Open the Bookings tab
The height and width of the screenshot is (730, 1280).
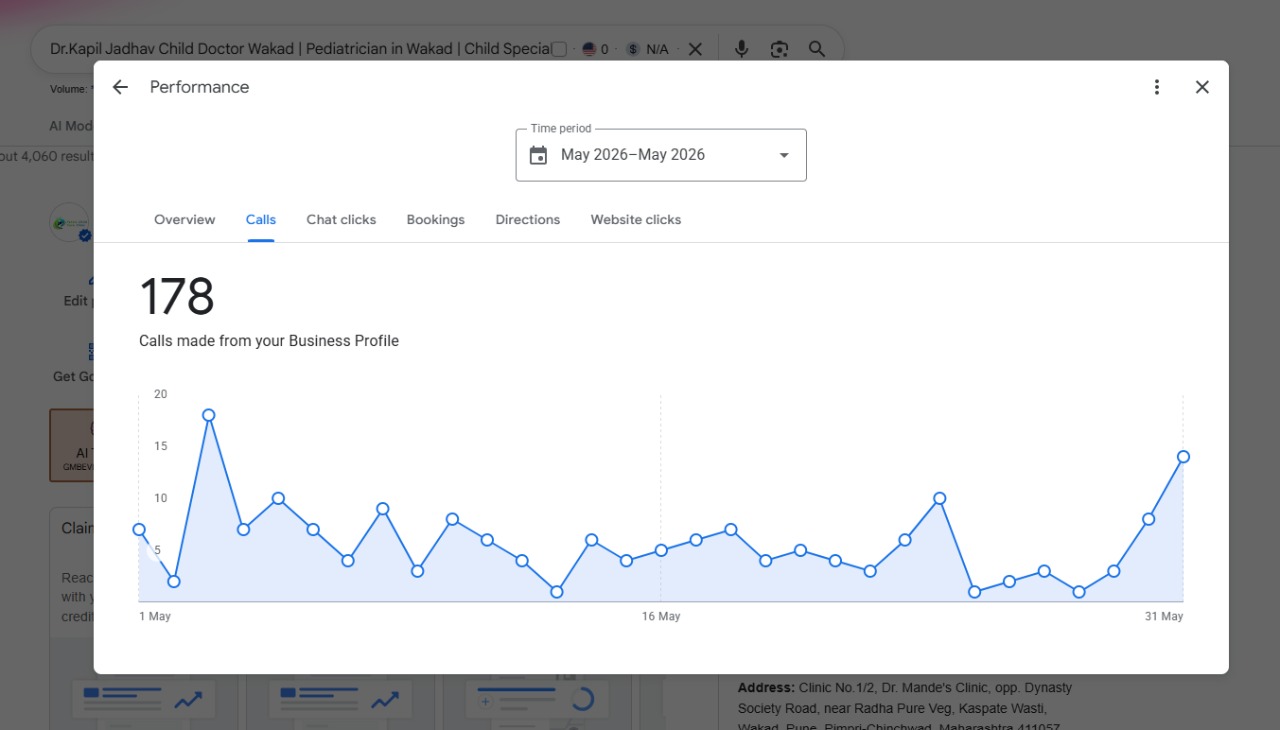[x=435, y=220]
